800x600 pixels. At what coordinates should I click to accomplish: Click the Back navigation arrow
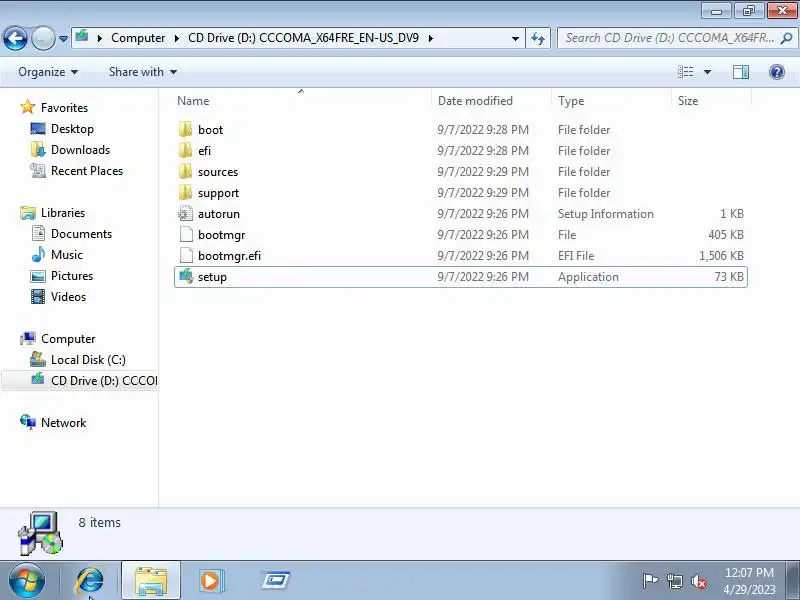pyautogui.click(x=15, y=38)
